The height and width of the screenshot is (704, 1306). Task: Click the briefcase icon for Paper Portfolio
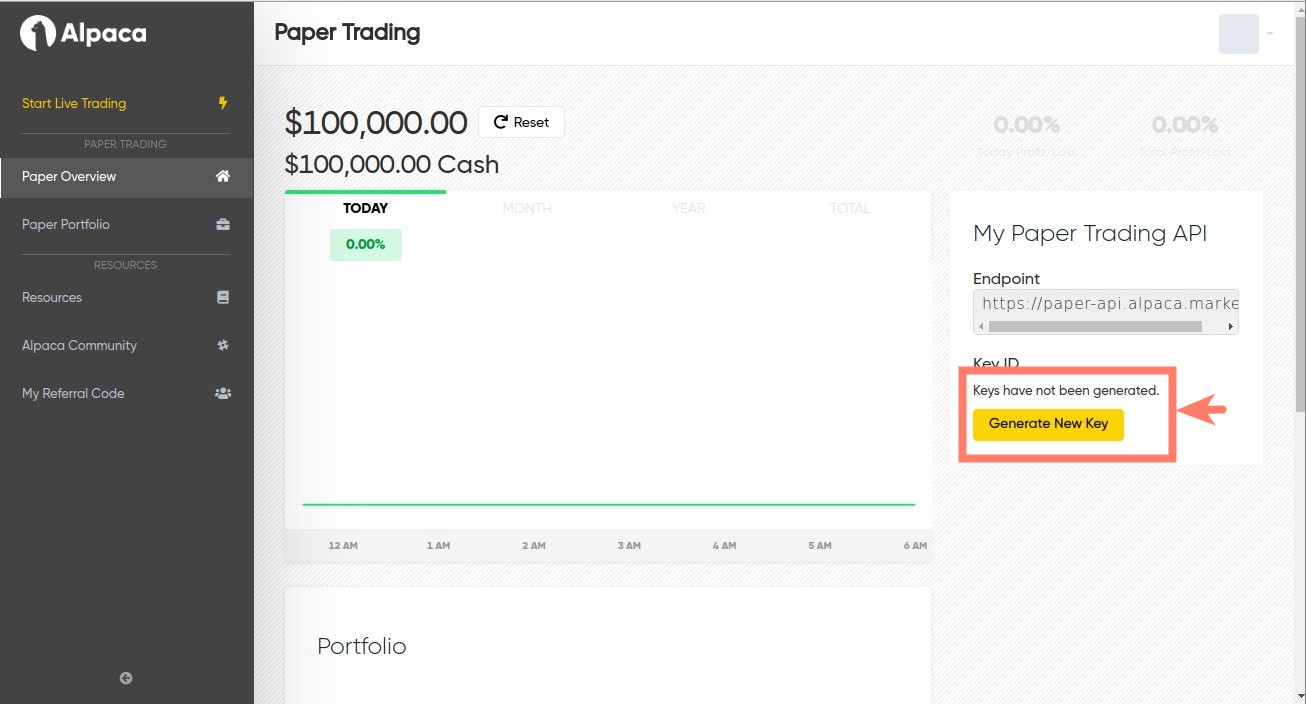tap(223, 224)
